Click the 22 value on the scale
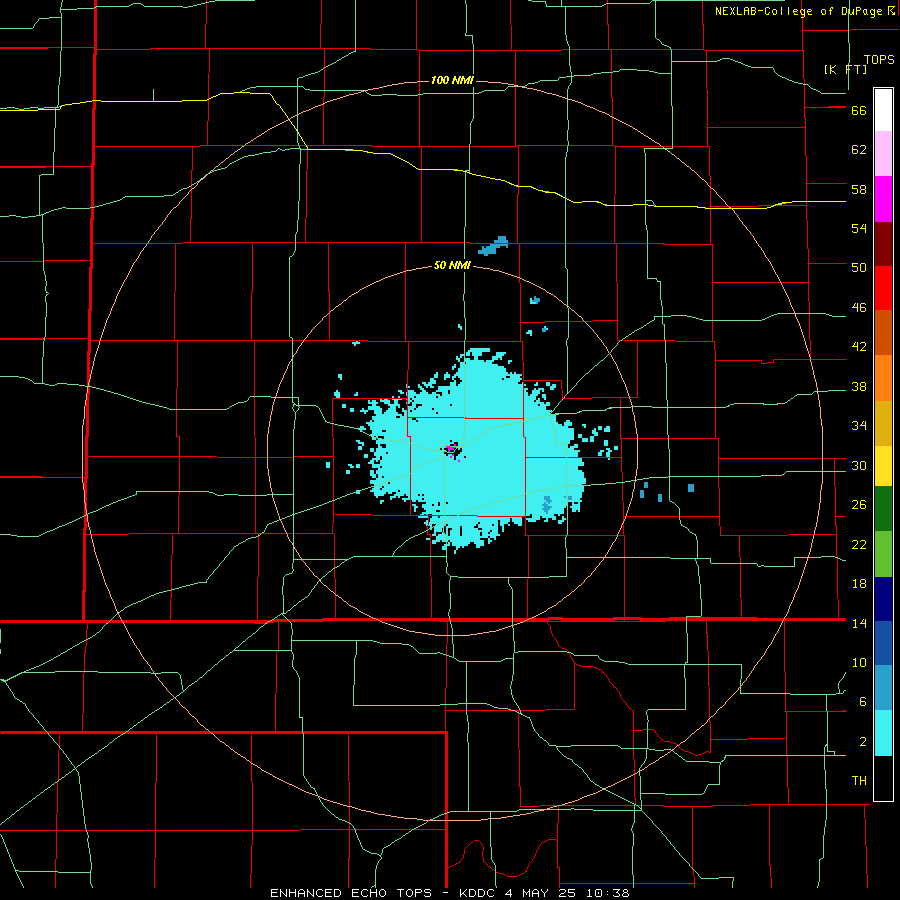This screenshot has width=900, height=900. 859,544
